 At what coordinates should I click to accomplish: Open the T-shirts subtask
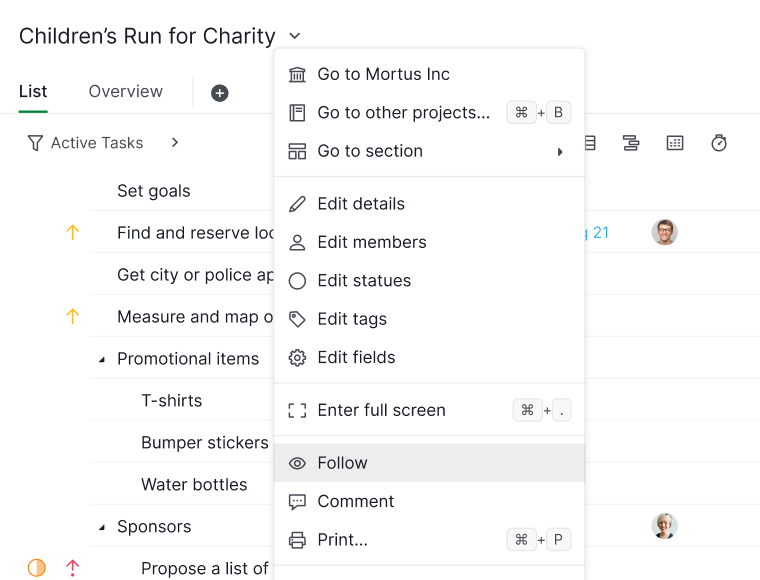pyautogui.click(x=172, y=401)
